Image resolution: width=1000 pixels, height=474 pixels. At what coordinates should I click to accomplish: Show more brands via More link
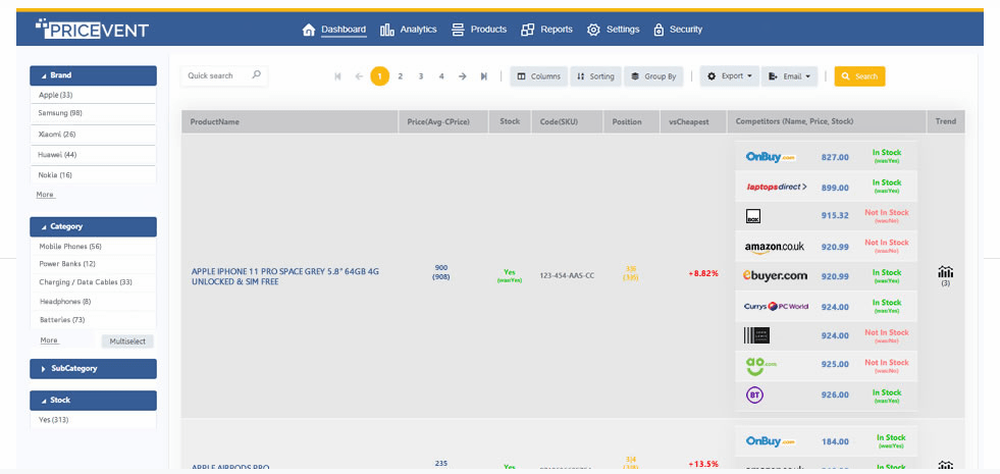(x=45, y=195)
